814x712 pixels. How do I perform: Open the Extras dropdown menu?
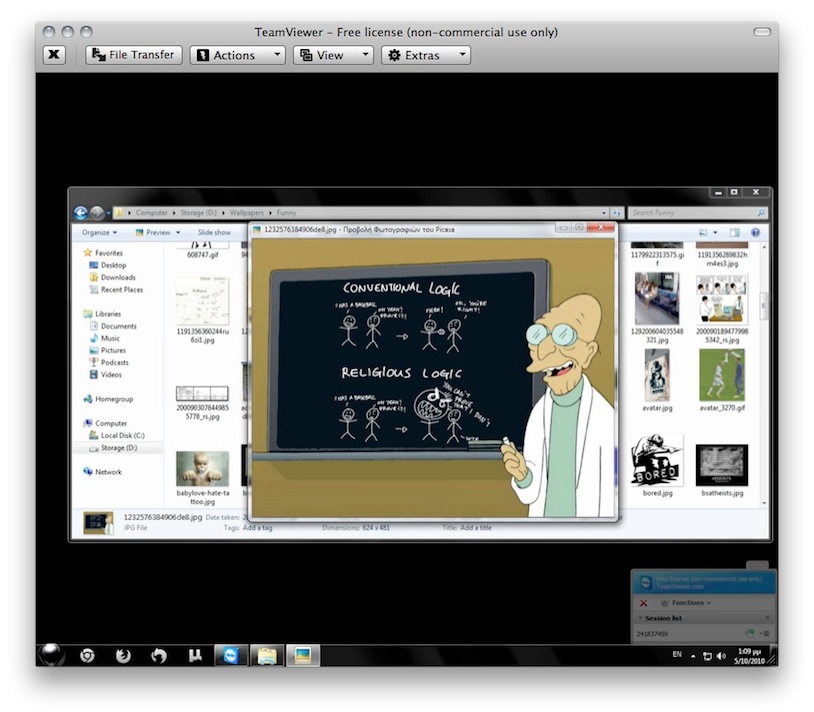[426, 55]
